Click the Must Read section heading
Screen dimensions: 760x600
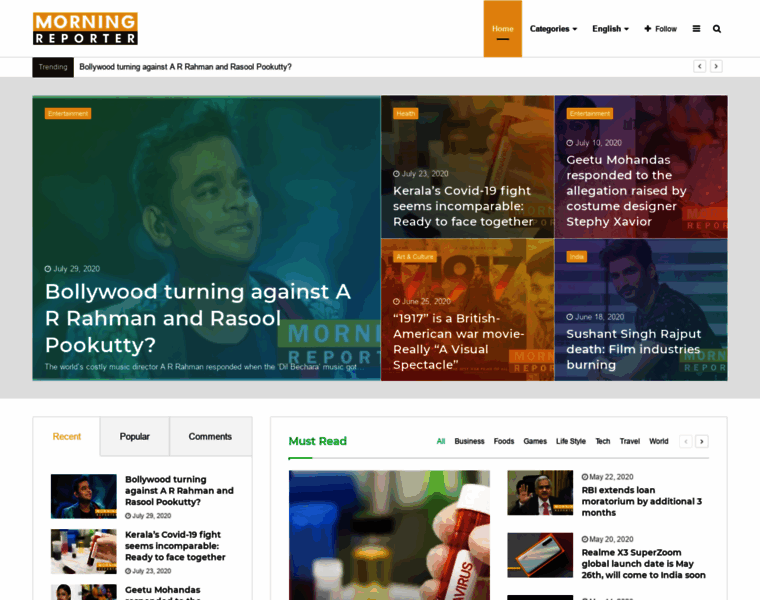[x=317, y=441]
